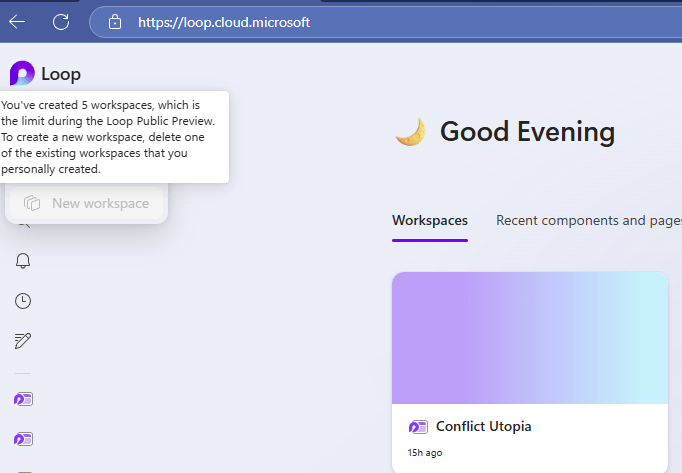Screen dimensions: 682x473
Task: Click the Good Evening greeting heading
Action: [x=527, y=131]
